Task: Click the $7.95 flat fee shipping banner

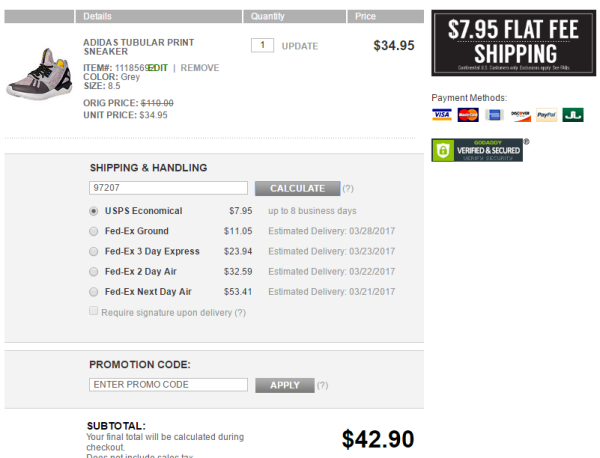Action: (x=514, y=43)
